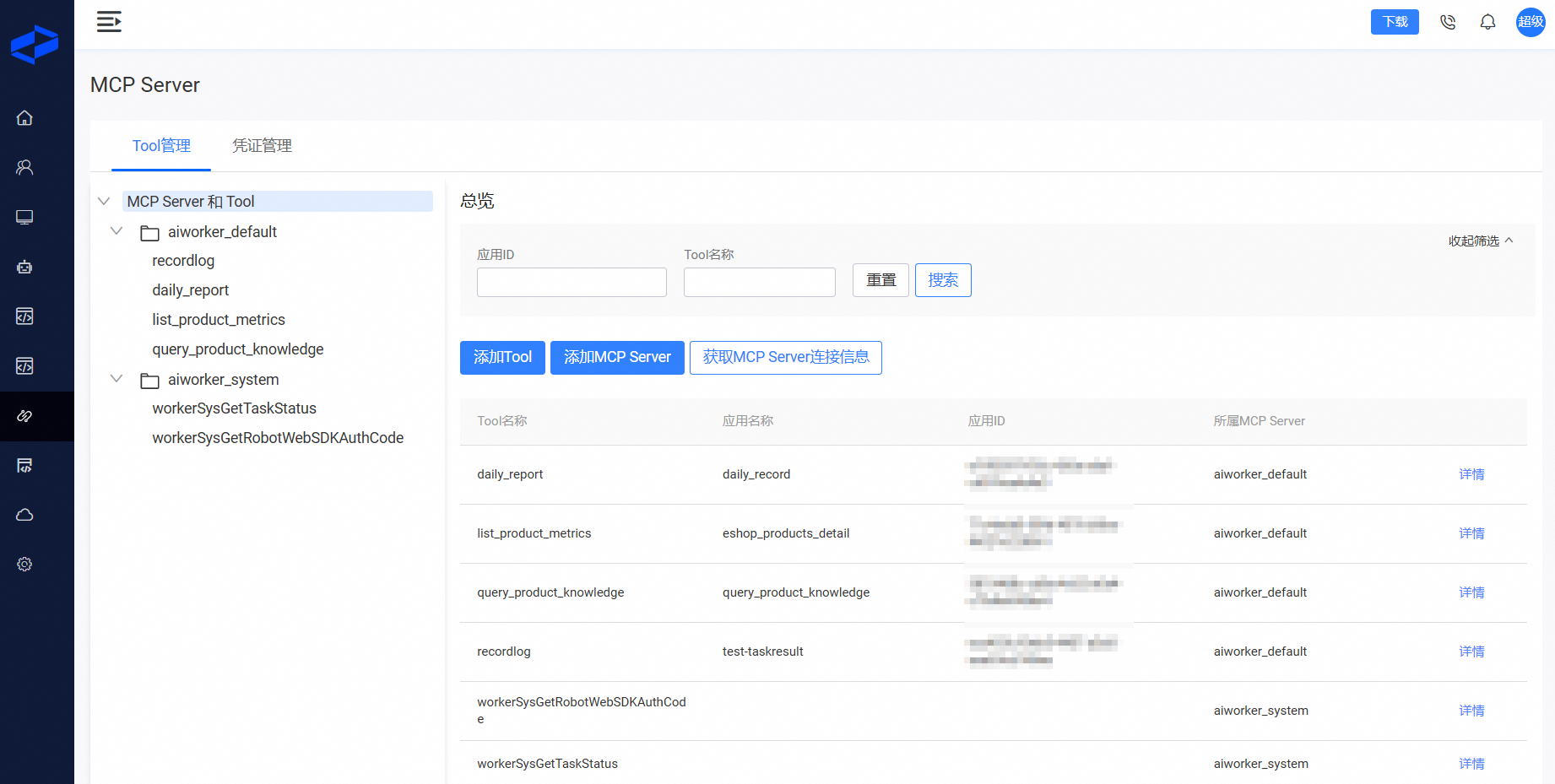This screenshot has height=784, width=1555.
Task: Open the notifications bell
Action: 1488,22
